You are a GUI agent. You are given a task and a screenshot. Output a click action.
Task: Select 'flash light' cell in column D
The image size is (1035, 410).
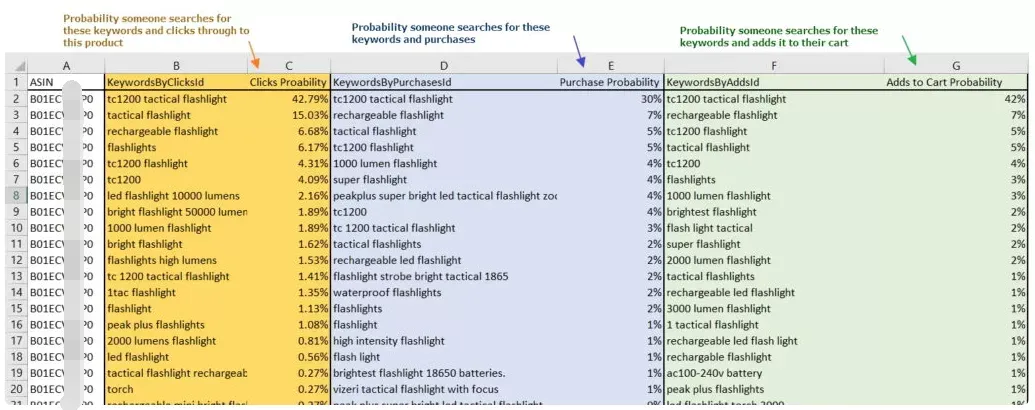pos(444,357)
